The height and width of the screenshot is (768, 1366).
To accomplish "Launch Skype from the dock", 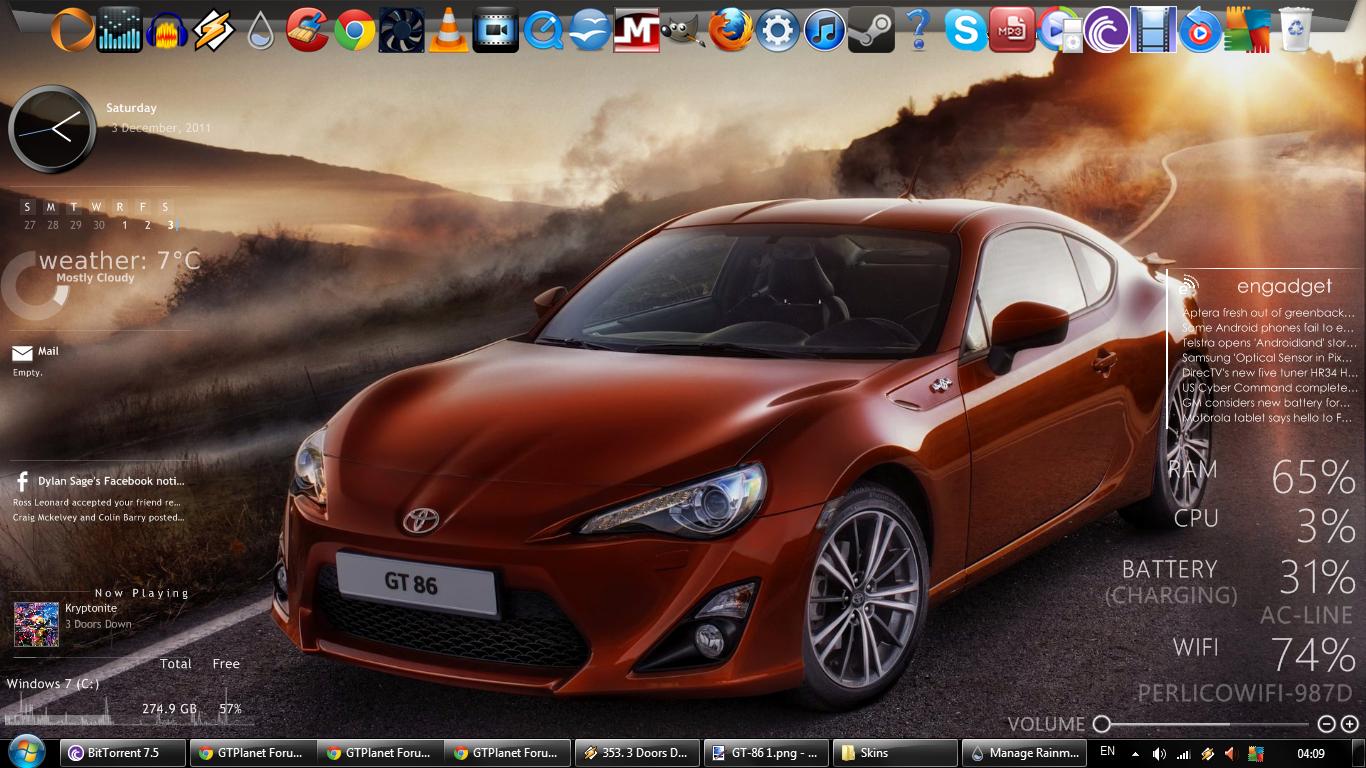I will [x=966, y=31].
